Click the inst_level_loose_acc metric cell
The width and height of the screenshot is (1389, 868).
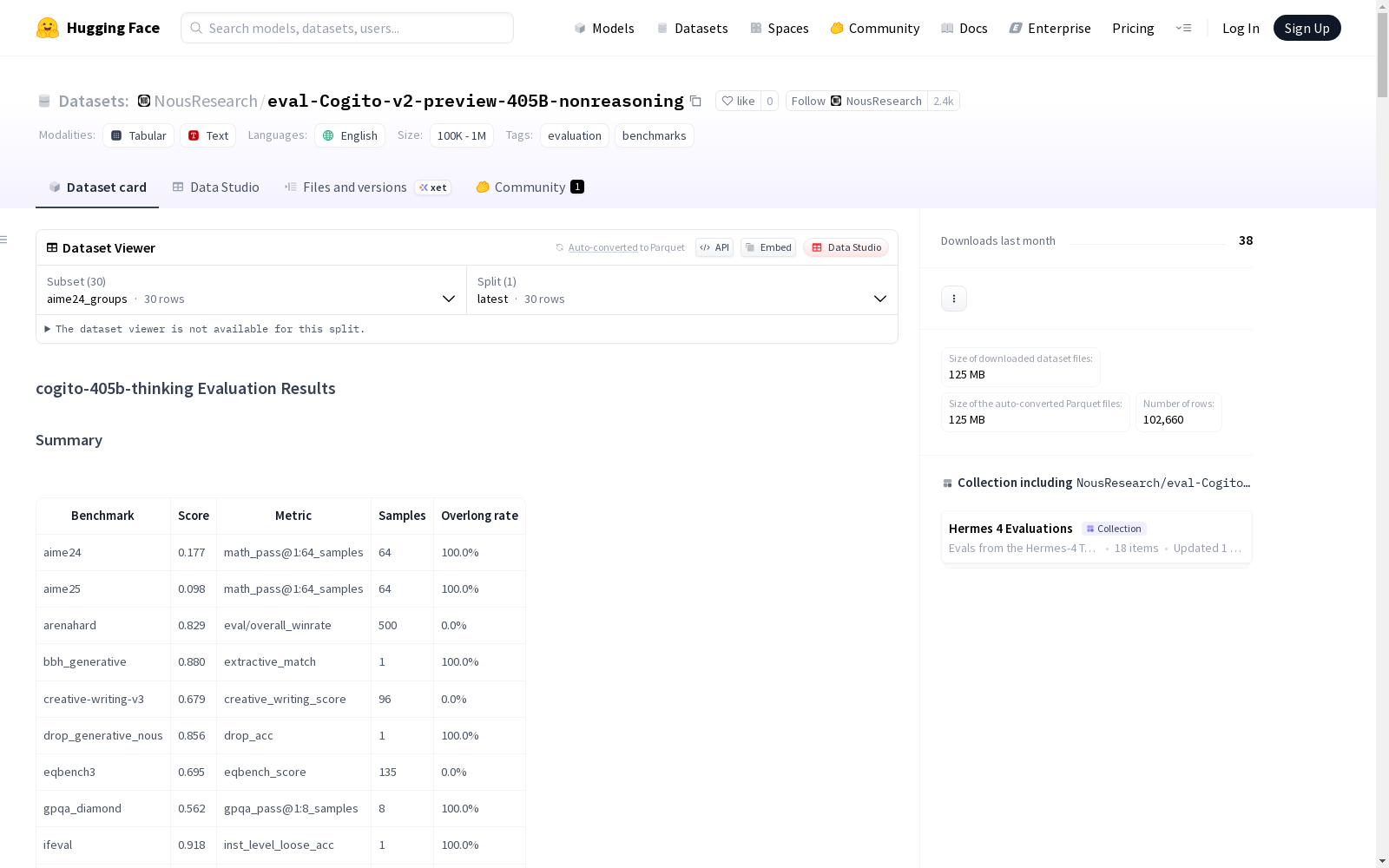point(293,845)
